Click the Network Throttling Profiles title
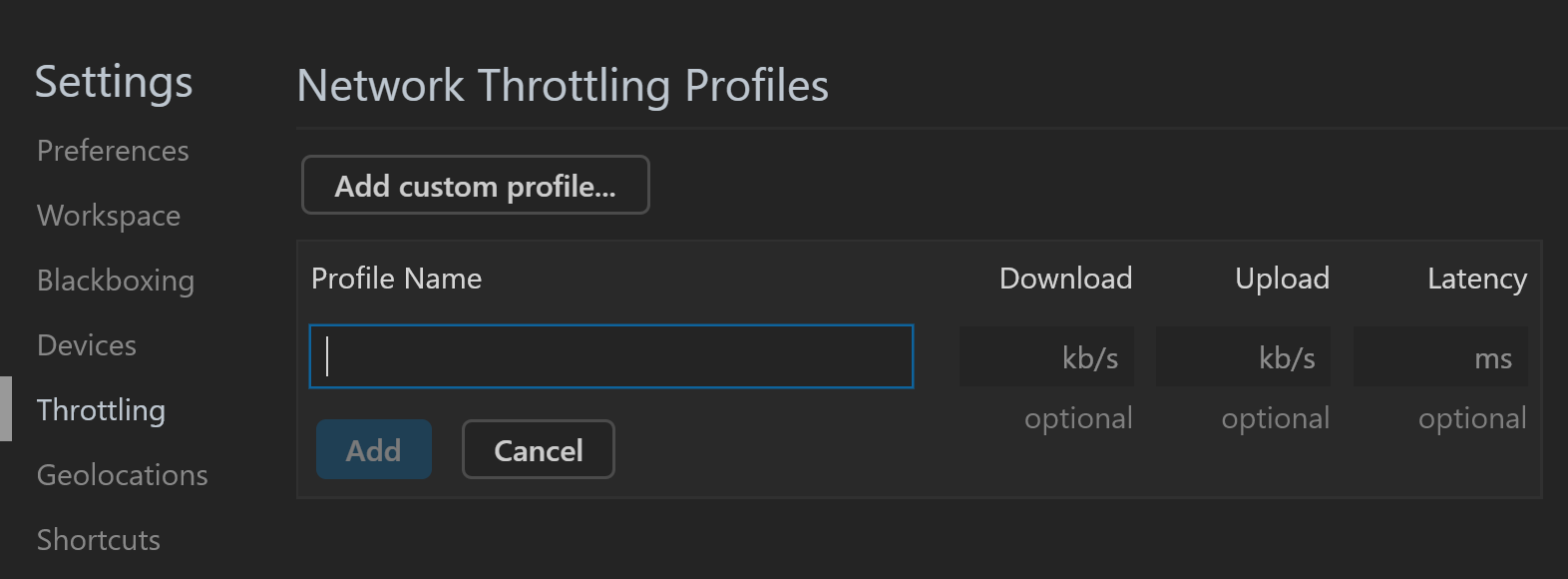The width and height of the screenshot is (1568, 579). click(x=563, y=86)
